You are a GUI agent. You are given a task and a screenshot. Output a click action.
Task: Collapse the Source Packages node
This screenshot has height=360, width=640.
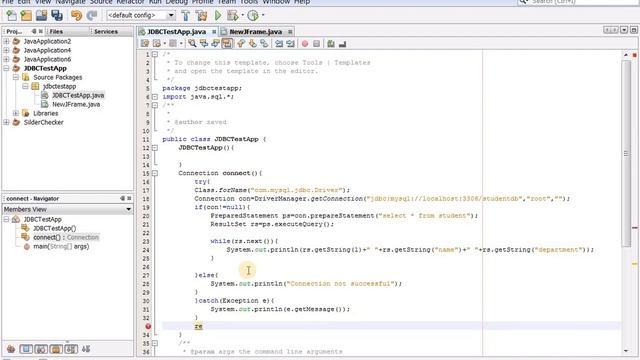[x=16, y=77]
